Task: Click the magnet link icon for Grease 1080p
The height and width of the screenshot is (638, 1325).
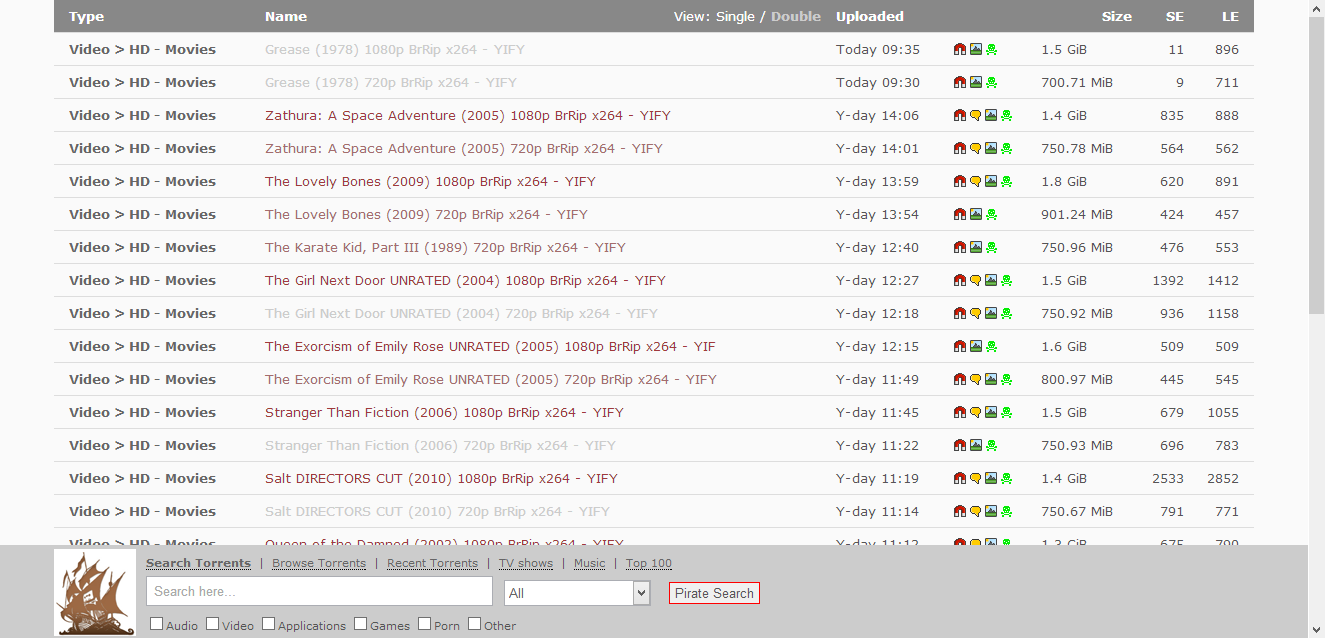Action: tap(960, 49)
